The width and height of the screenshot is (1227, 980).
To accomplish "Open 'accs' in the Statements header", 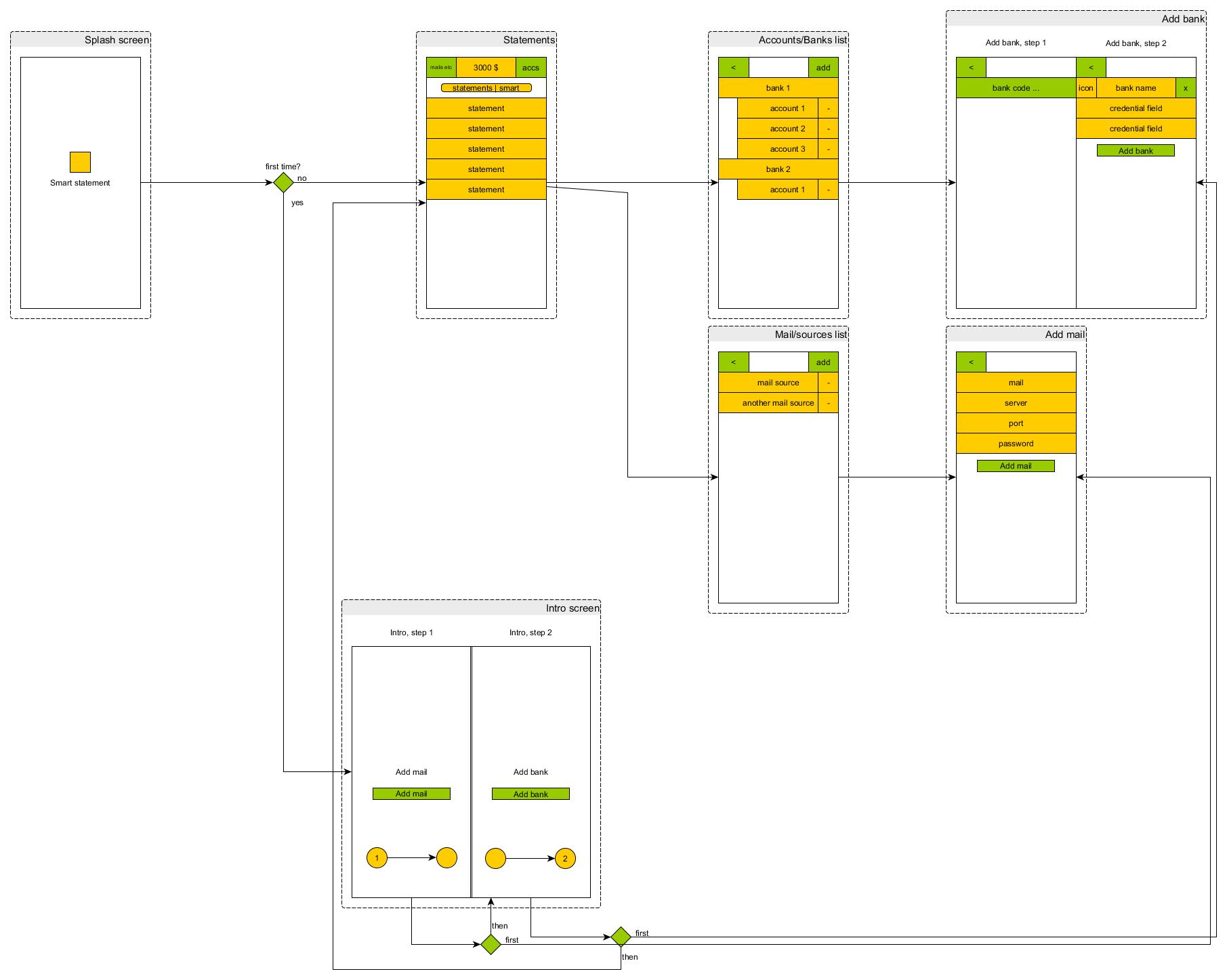I will tap(531, 68).
